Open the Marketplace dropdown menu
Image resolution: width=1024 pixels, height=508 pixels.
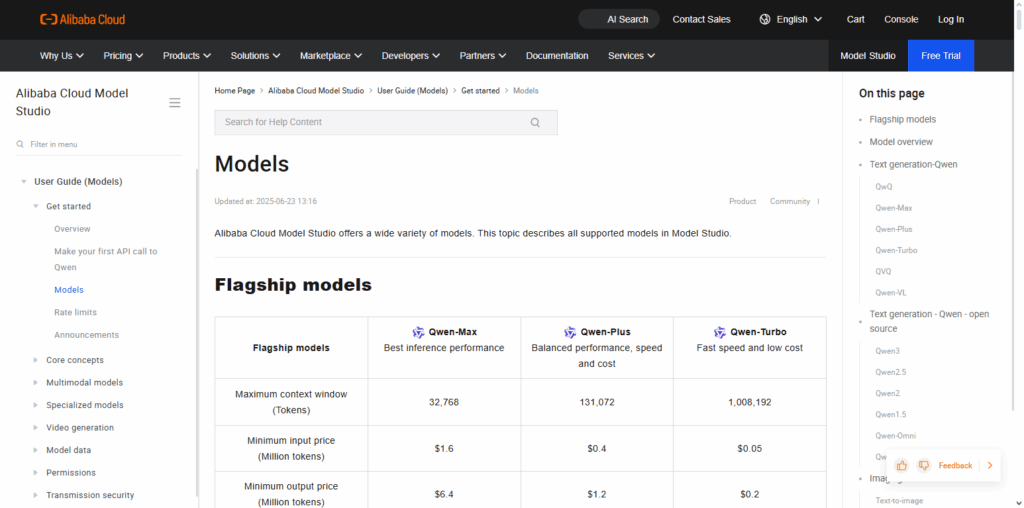click(331, 56)
